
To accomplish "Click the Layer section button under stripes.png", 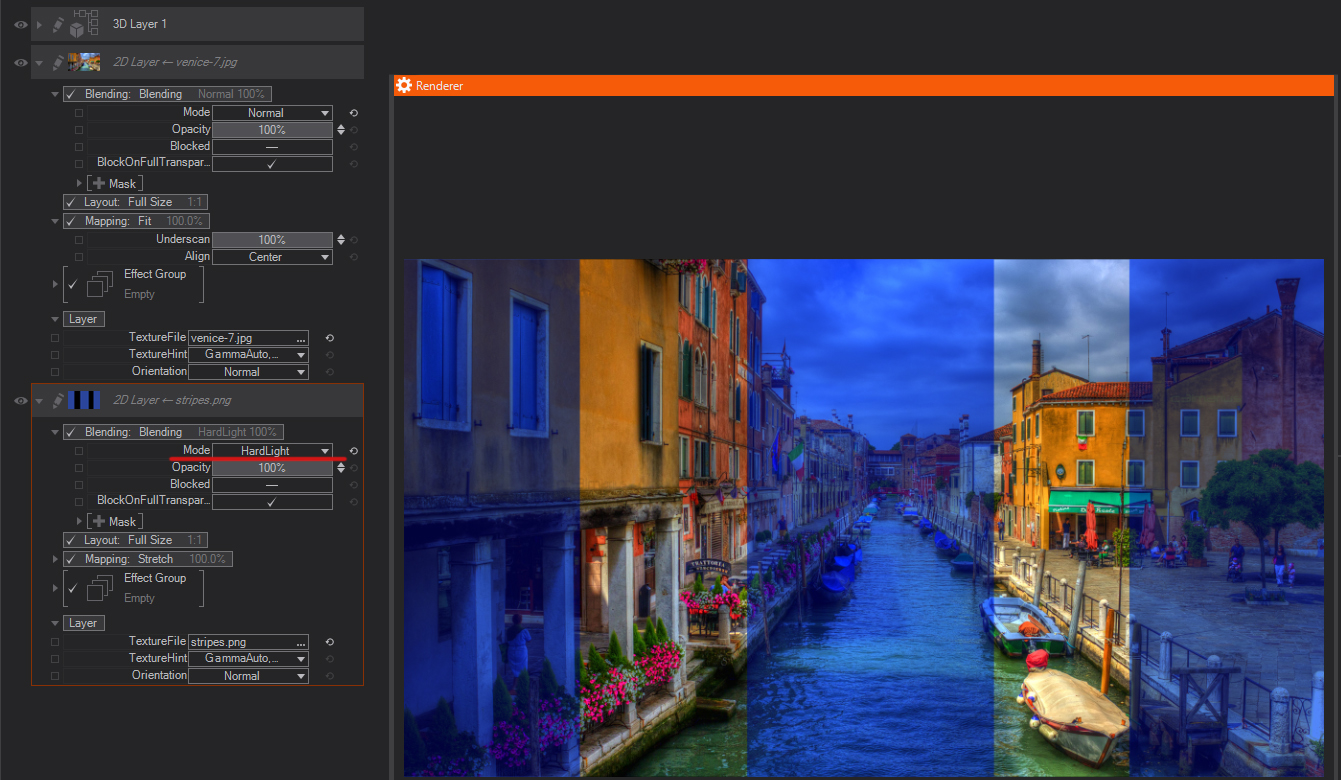I will tap(83, 623).
